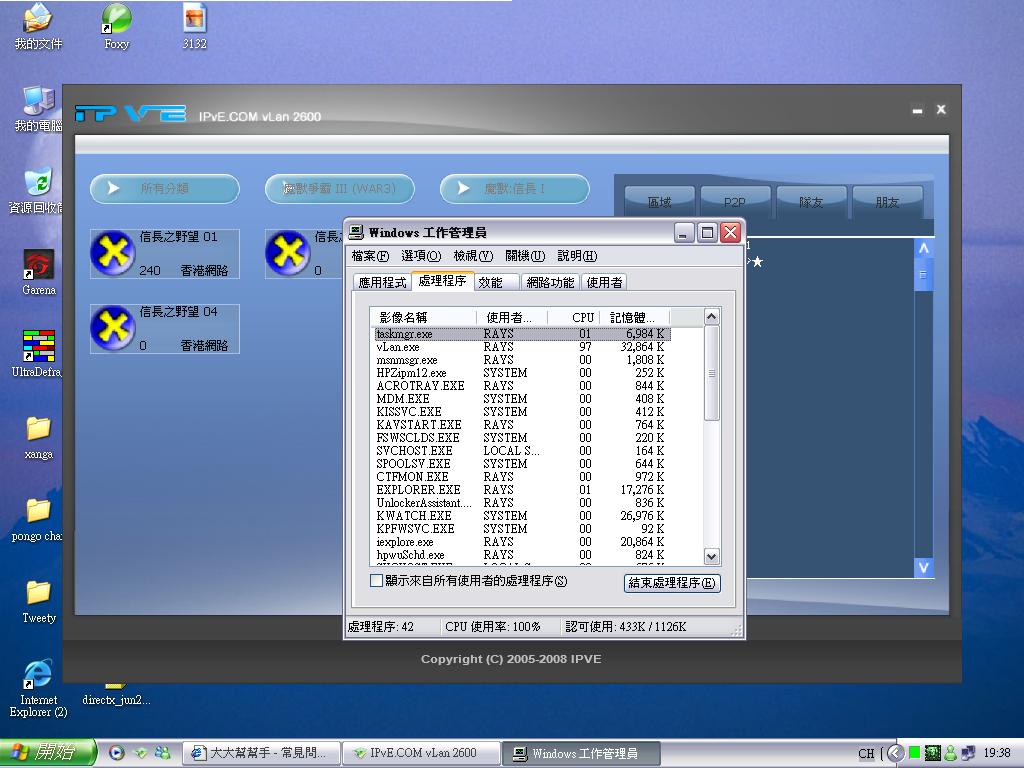Click the green arrow quick launch icon

[x=140, y=753]
